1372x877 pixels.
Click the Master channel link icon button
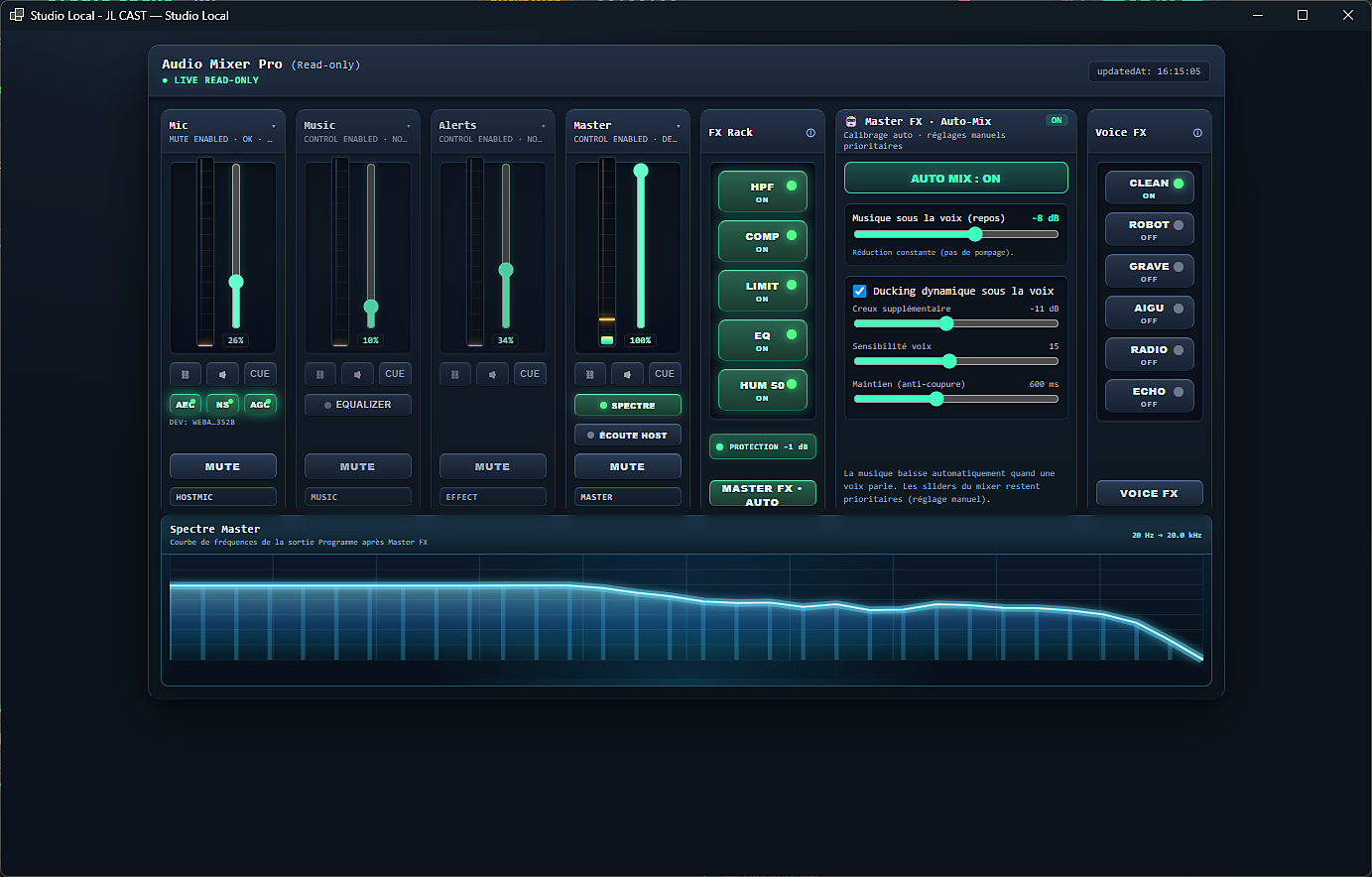tap(590, 374)
